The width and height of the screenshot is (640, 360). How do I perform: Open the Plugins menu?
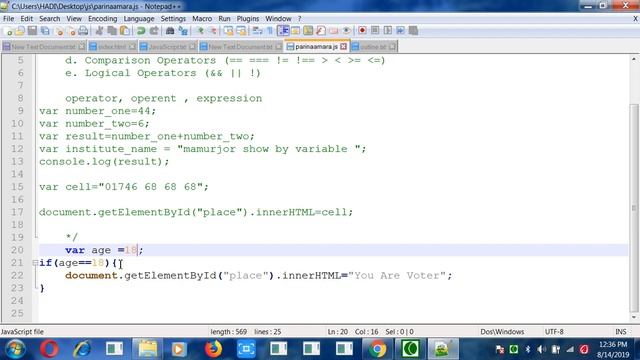(x=248, y=19)
